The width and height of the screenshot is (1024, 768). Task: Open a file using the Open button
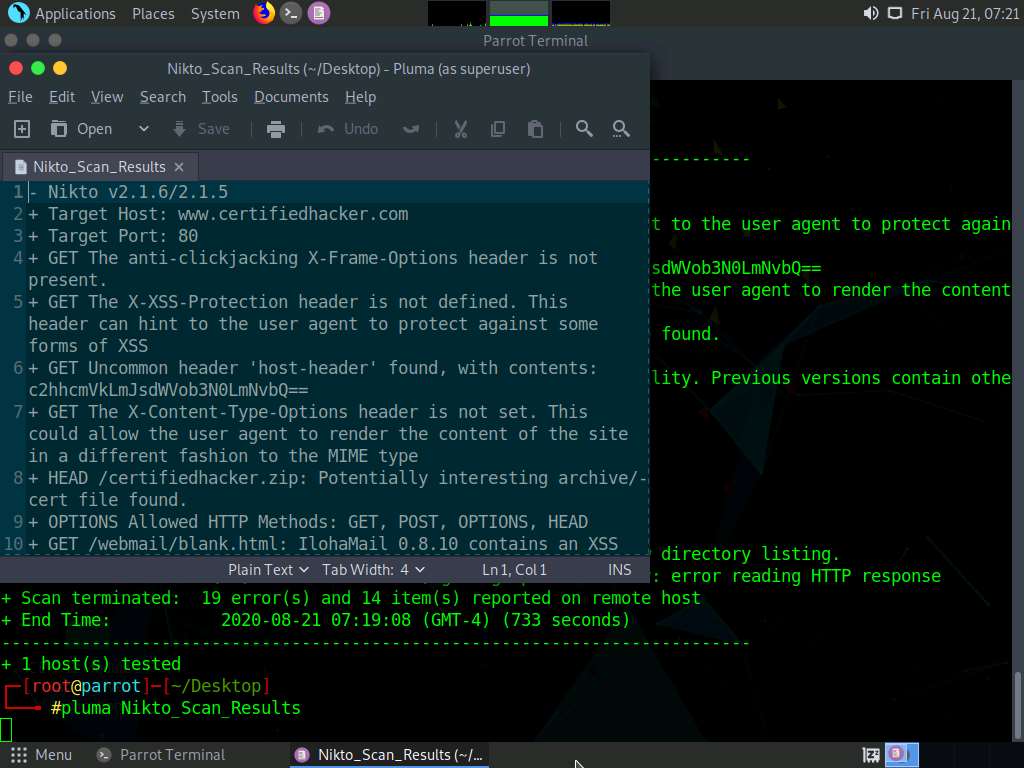(82, 129)
